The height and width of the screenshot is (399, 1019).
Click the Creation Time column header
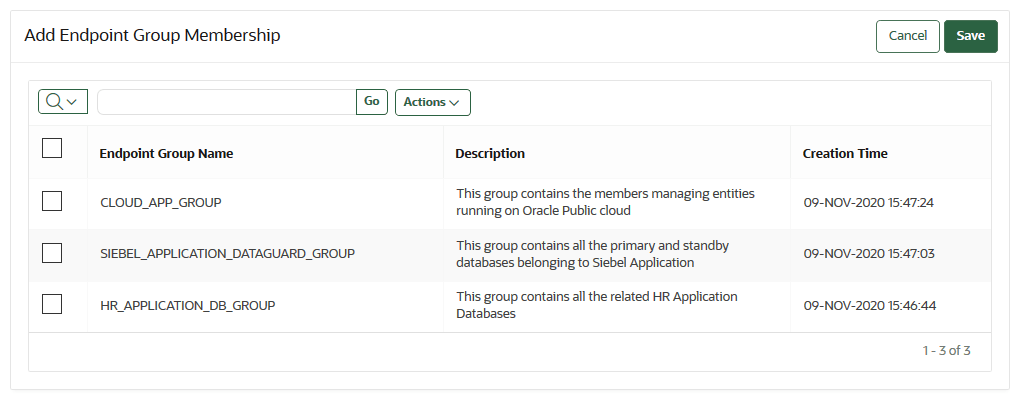[x=845, y=154]
